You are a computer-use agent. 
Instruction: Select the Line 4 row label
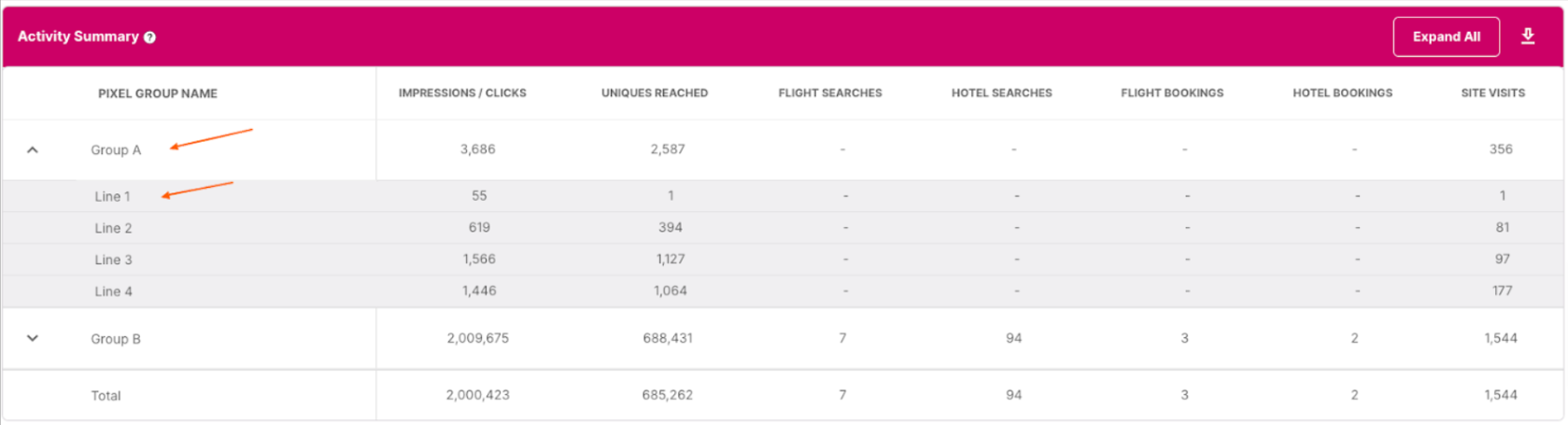[x=113, y=291]
